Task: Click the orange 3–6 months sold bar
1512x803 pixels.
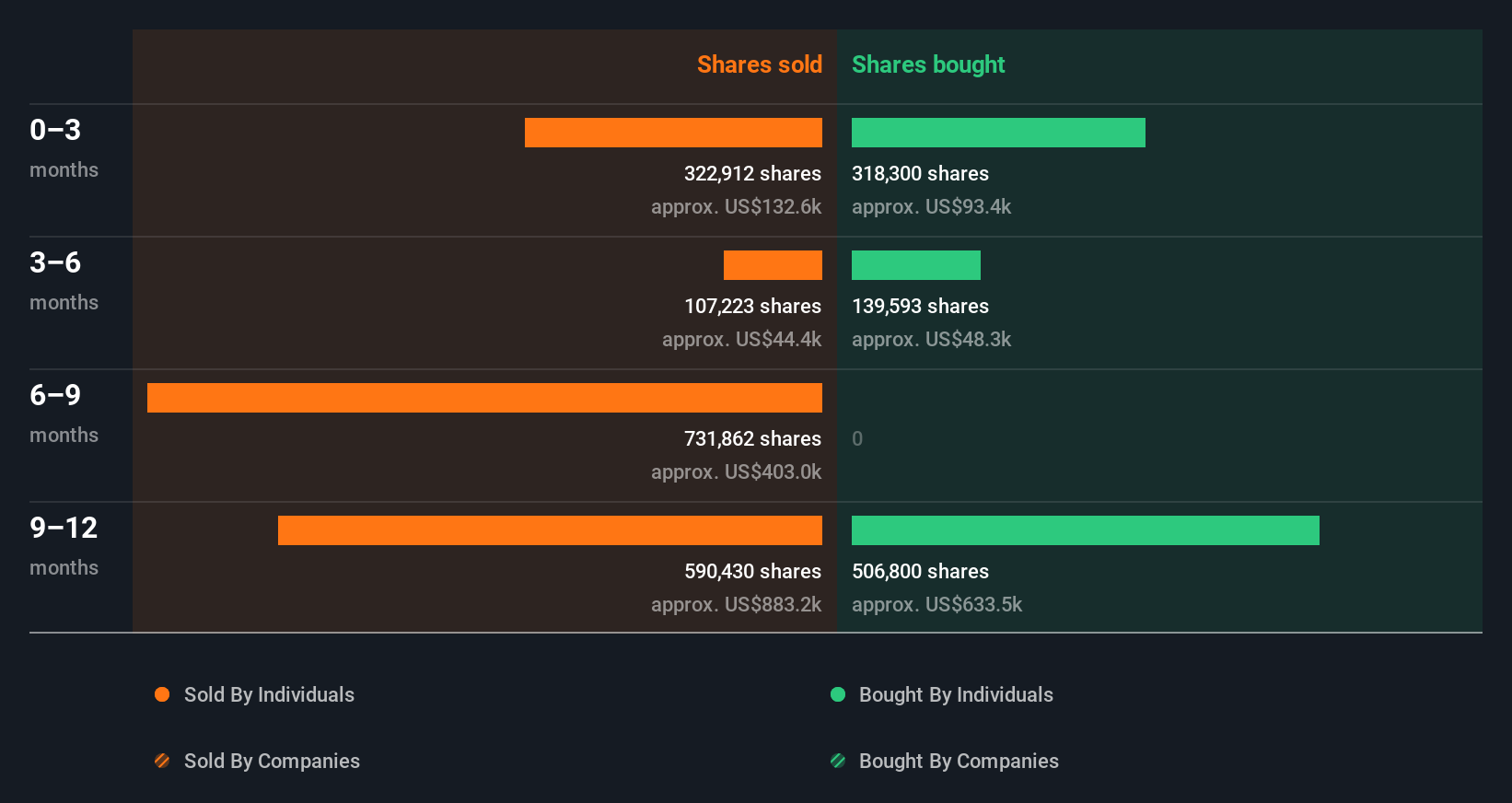Action: click(773, 265)
